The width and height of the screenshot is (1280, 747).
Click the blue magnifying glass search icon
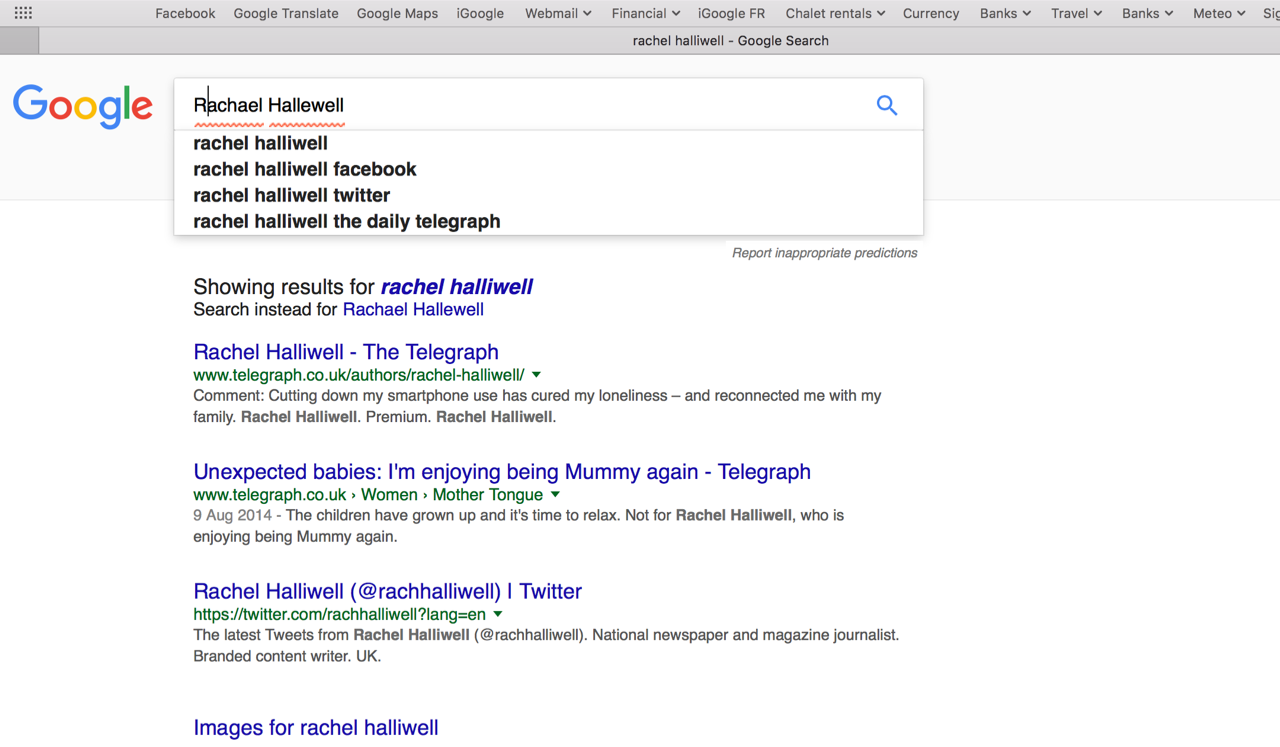tap(886, 105)
